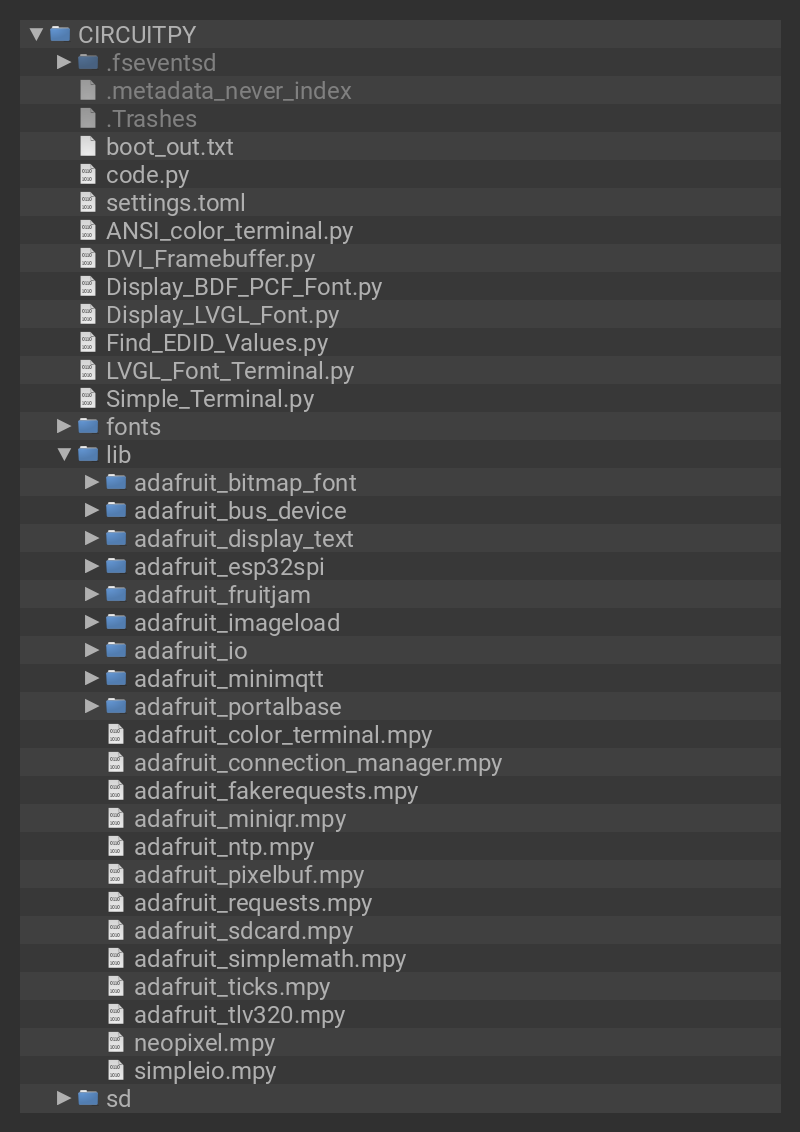The image size is (800, 1132).
Task: Click the adafruit_ntp.mpy file icon
Action: [116, 846]
